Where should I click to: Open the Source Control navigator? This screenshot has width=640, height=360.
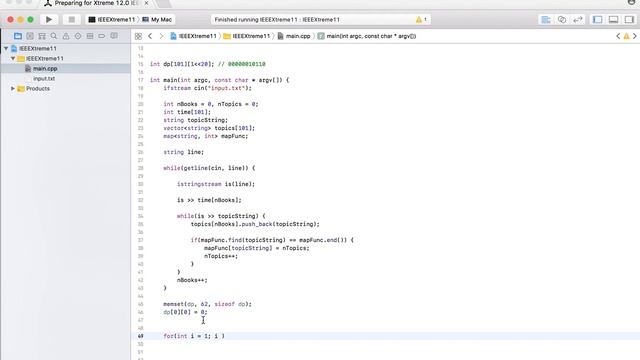(x=30, y=36)
